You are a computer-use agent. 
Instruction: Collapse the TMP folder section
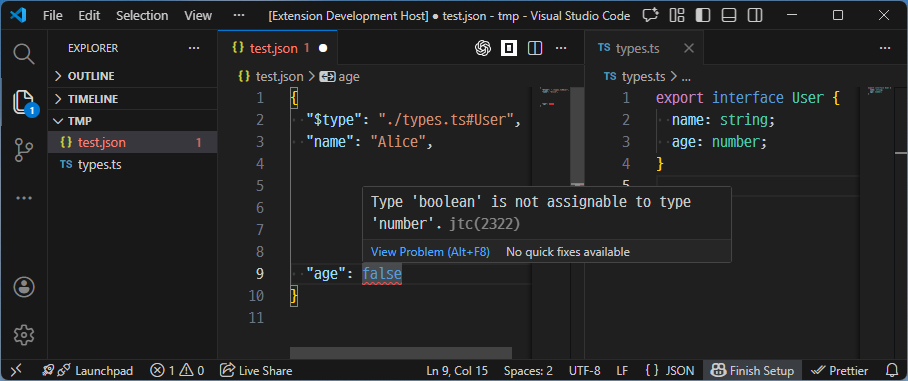pos(133,121)
